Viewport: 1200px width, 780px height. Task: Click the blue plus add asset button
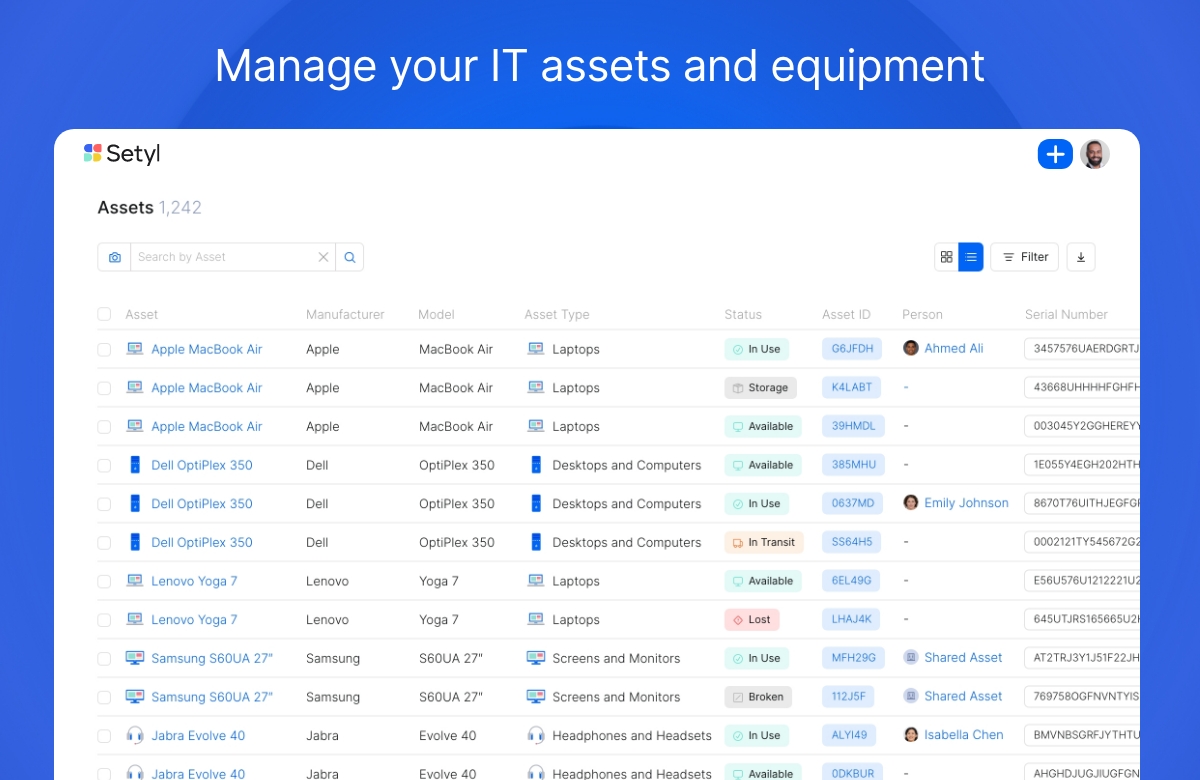1055,154
